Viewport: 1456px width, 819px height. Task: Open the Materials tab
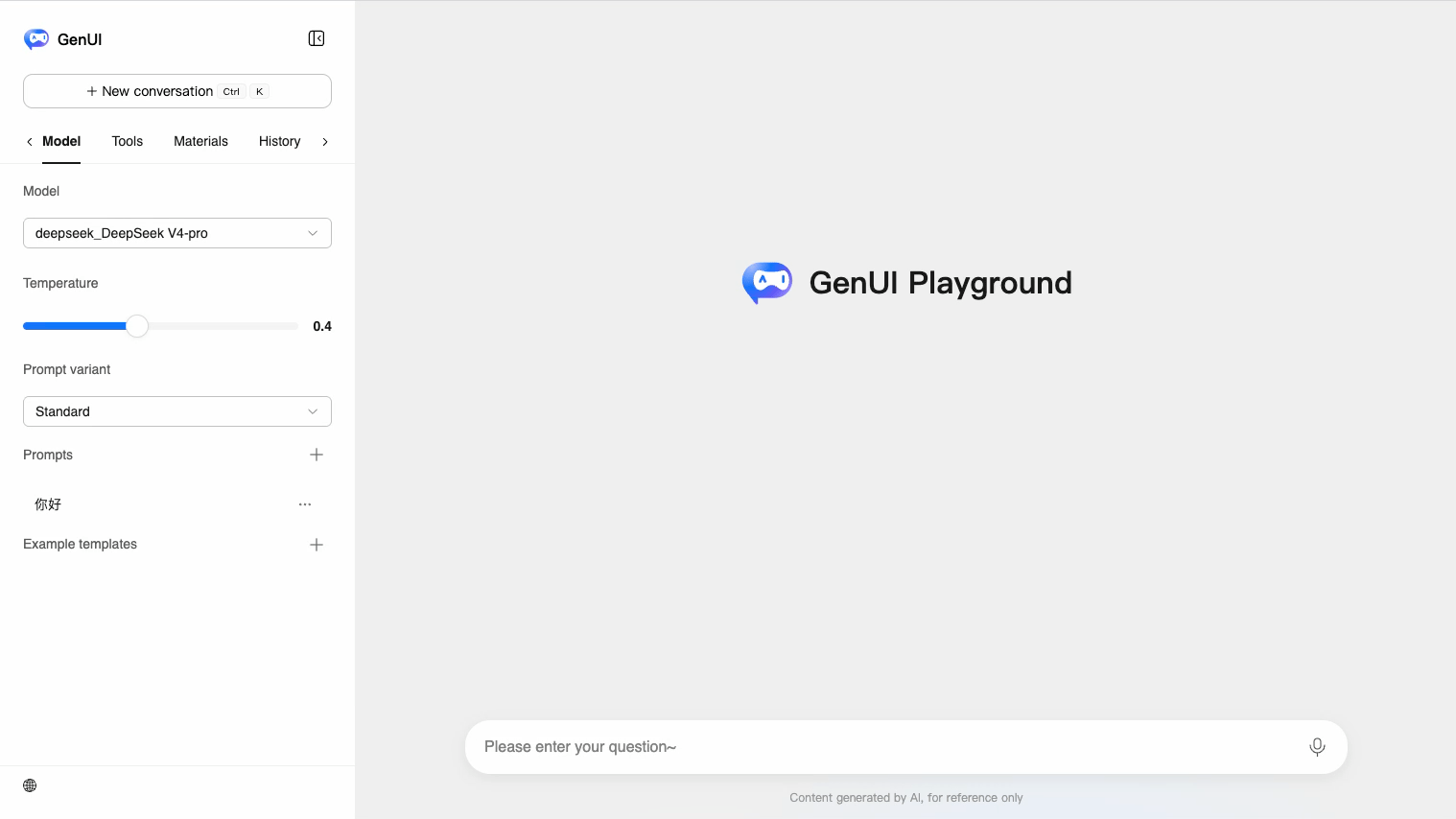click(200, 141)
